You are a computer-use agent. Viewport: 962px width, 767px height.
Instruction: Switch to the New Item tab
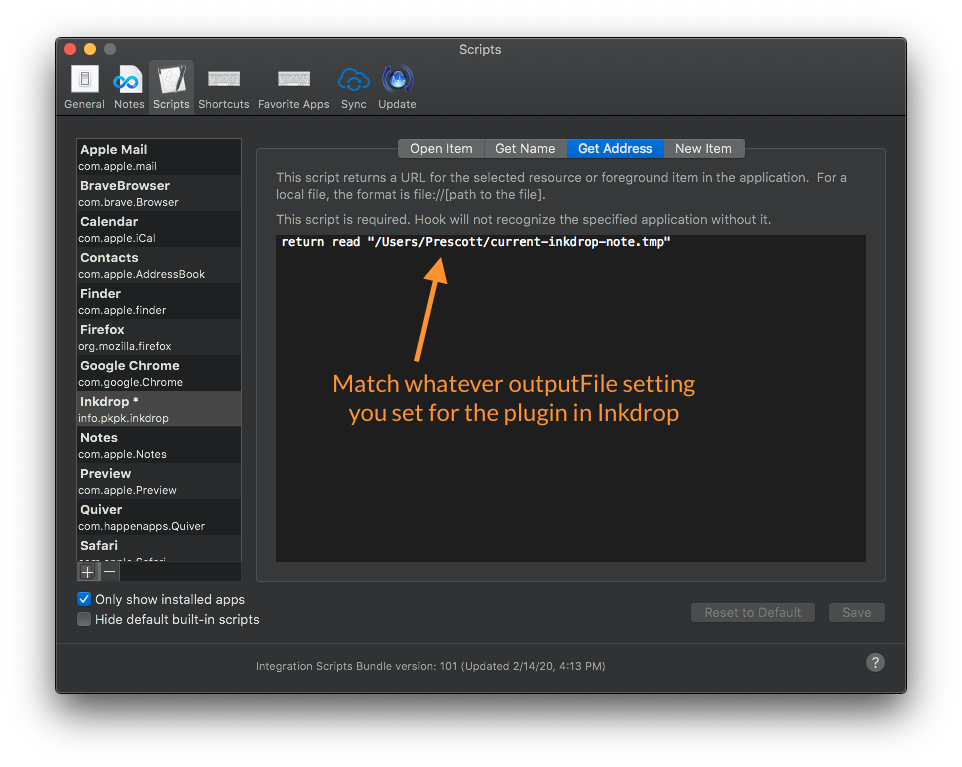[x=704, y=148]
